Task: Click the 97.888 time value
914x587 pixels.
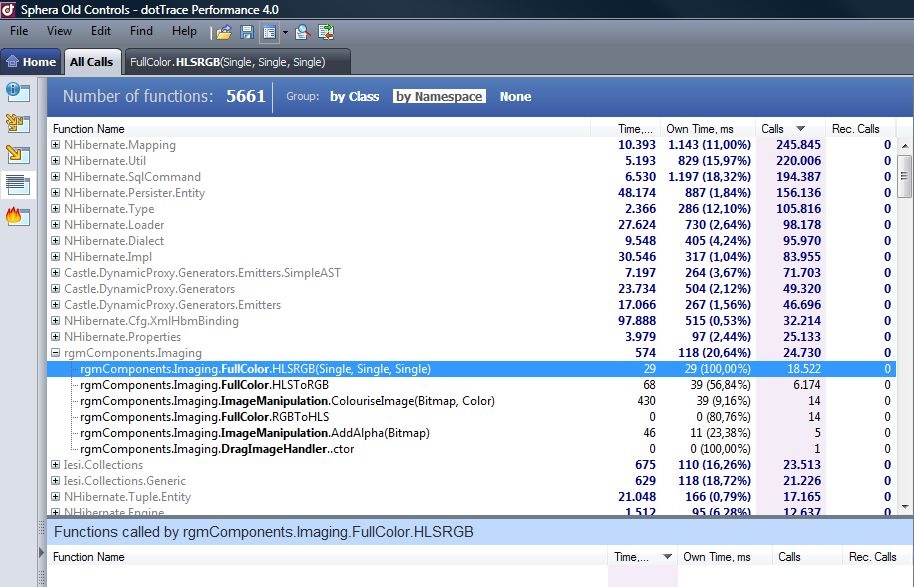Action: pos(637,321)
